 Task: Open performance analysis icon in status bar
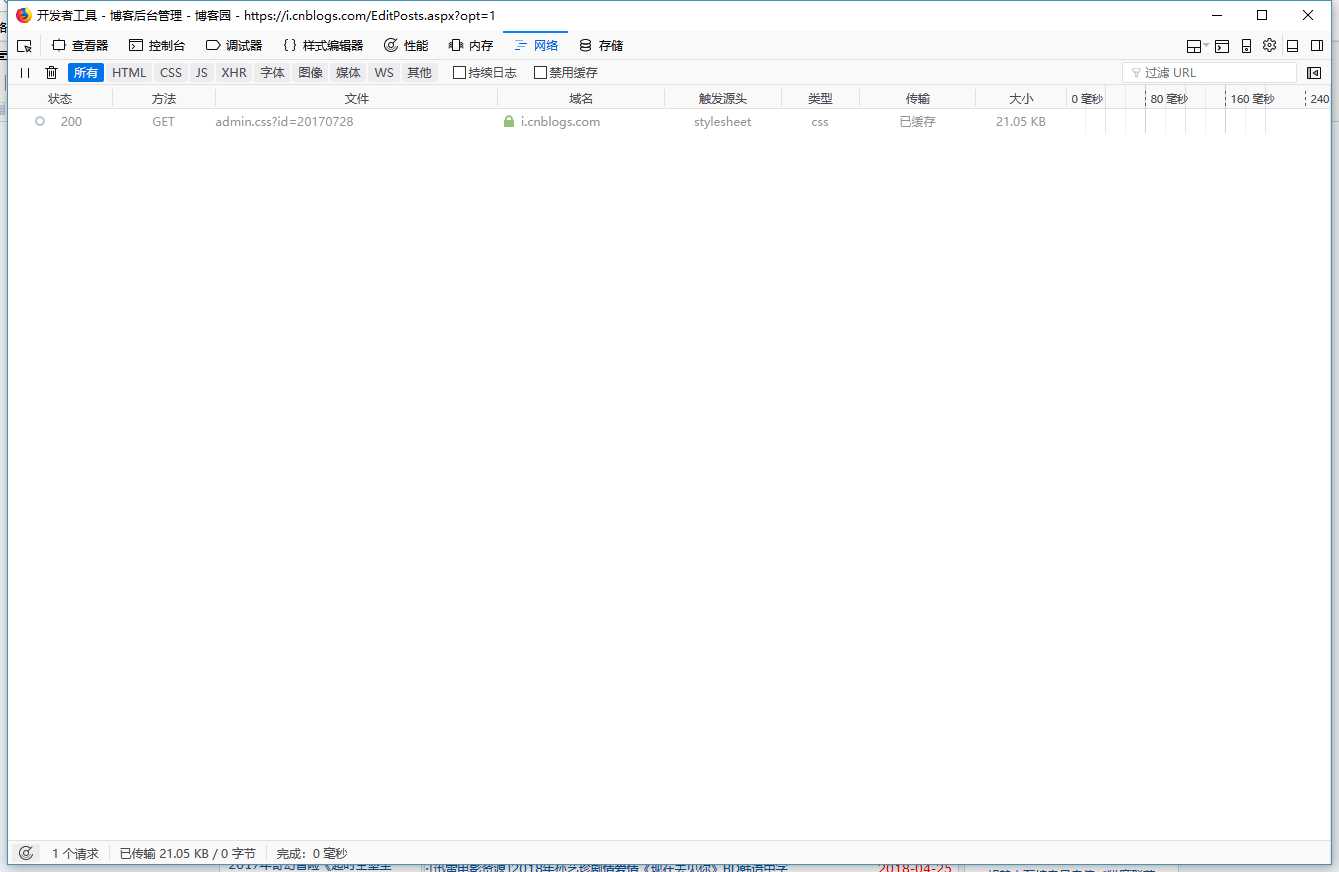(26, 853)
